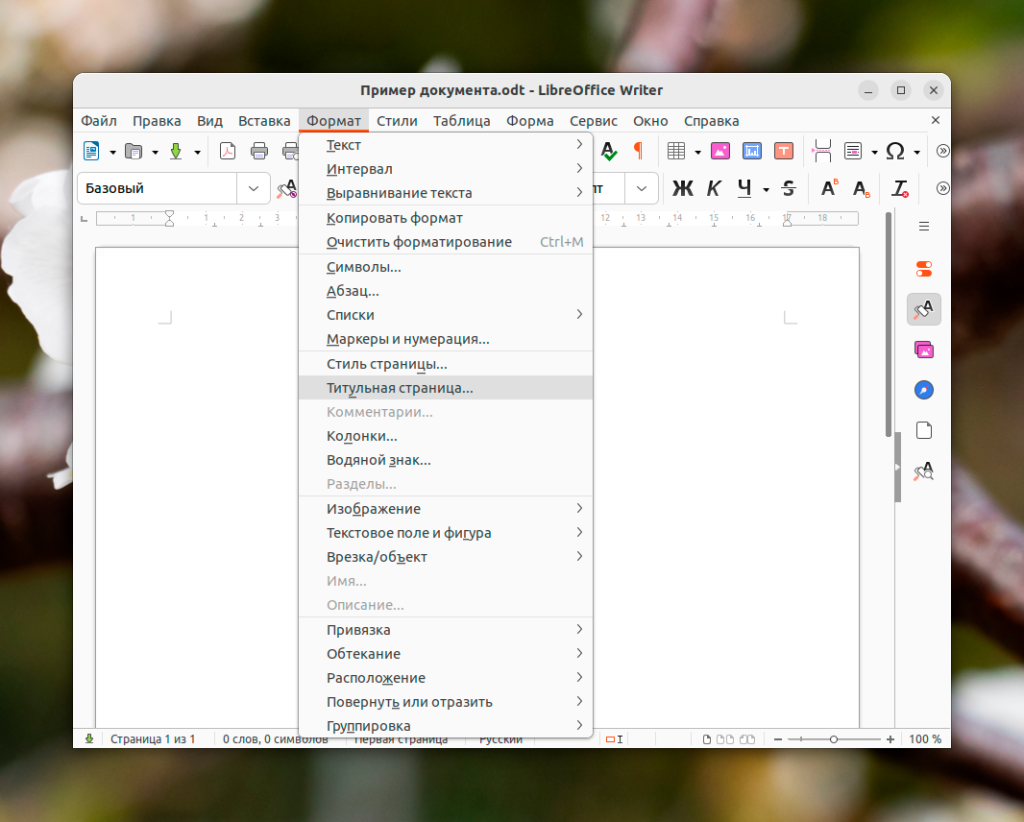Open the Properties deck in the sidebar
Image resolution: width=1024 pixels, height=822 pixels.
pyautogui.click(x=924, y=268)
